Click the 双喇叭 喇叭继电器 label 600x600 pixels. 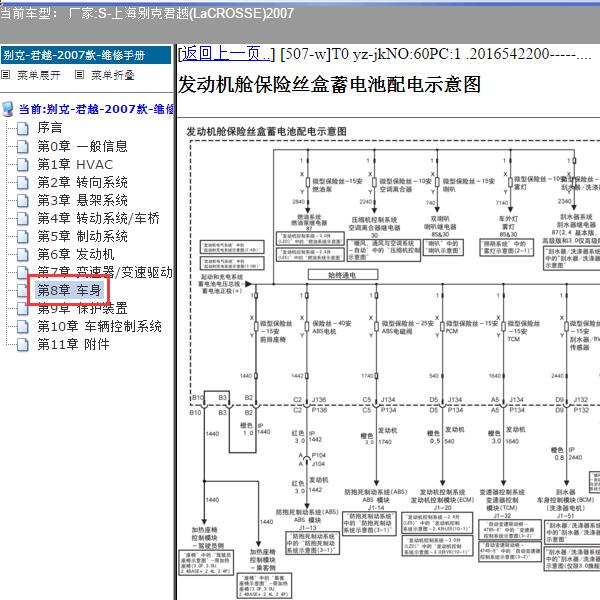point(440,223)
